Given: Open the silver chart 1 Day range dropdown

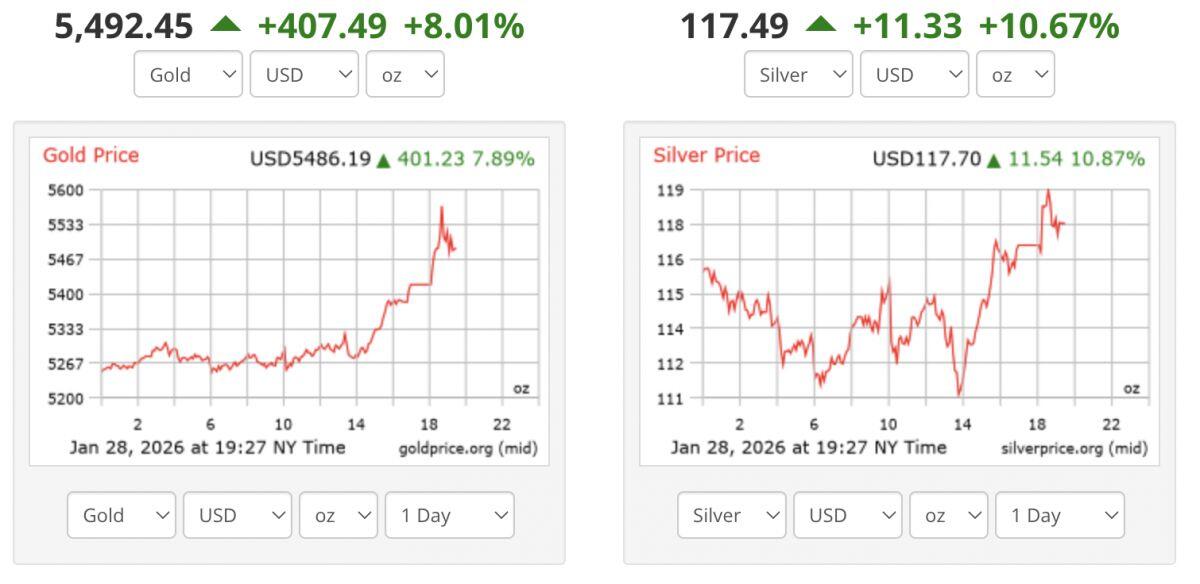Looking at the screenshot, I should pyautogui.click(x=1059, y=516).
